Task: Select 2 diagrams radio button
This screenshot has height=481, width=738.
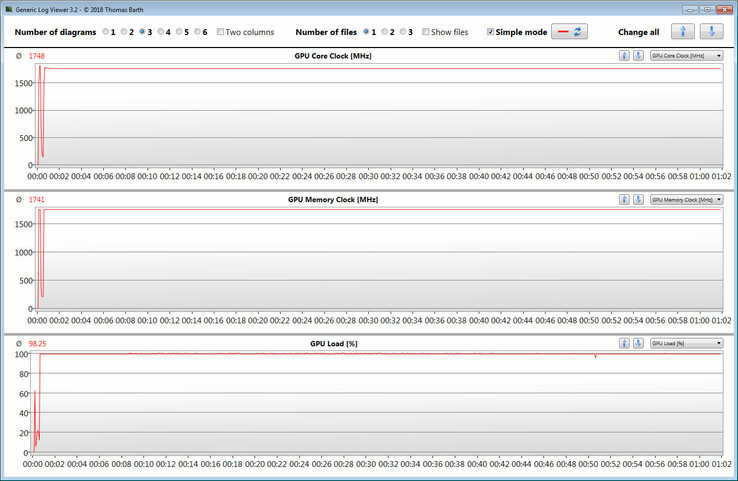Action: click(124, 32)
